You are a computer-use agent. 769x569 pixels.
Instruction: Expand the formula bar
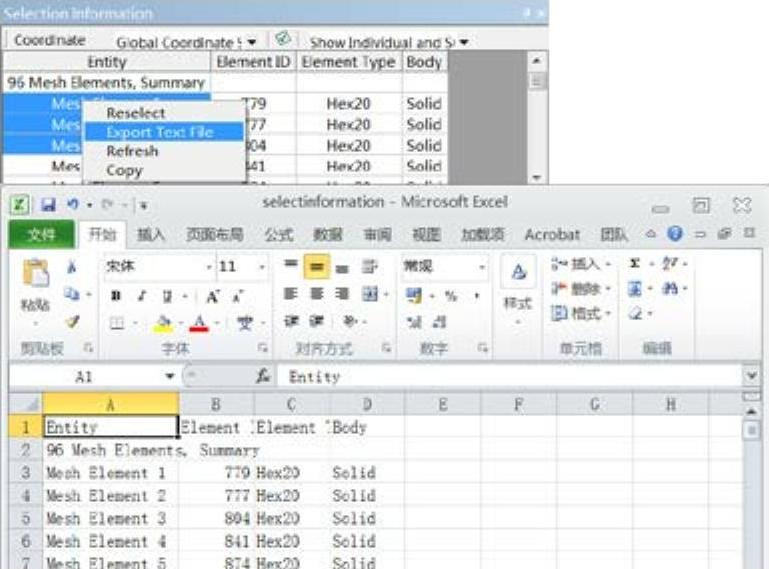[751, 376]
